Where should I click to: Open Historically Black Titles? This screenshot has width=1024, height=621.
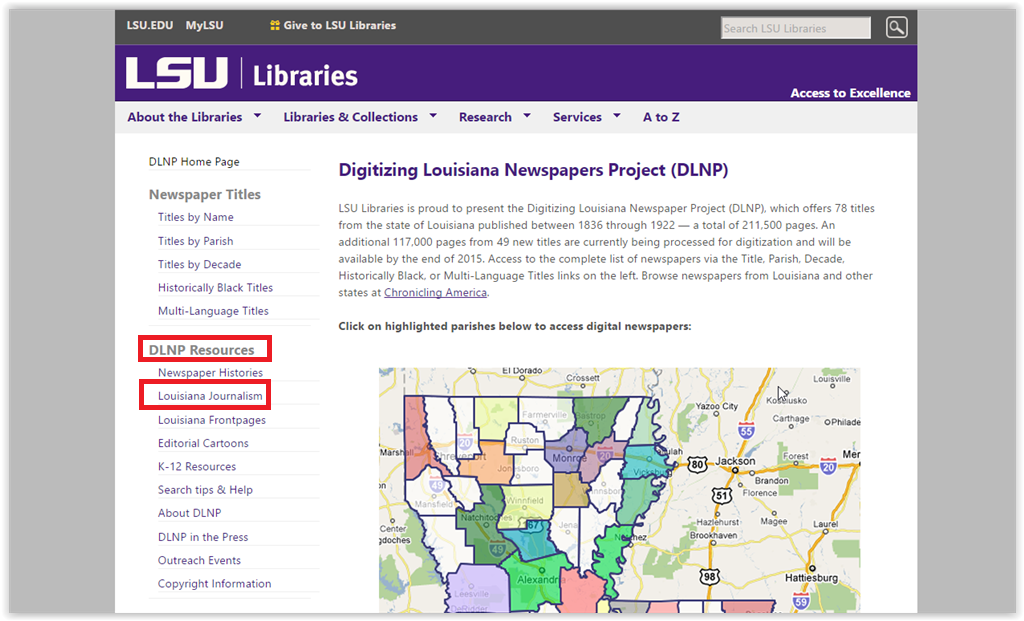[216, 287]
